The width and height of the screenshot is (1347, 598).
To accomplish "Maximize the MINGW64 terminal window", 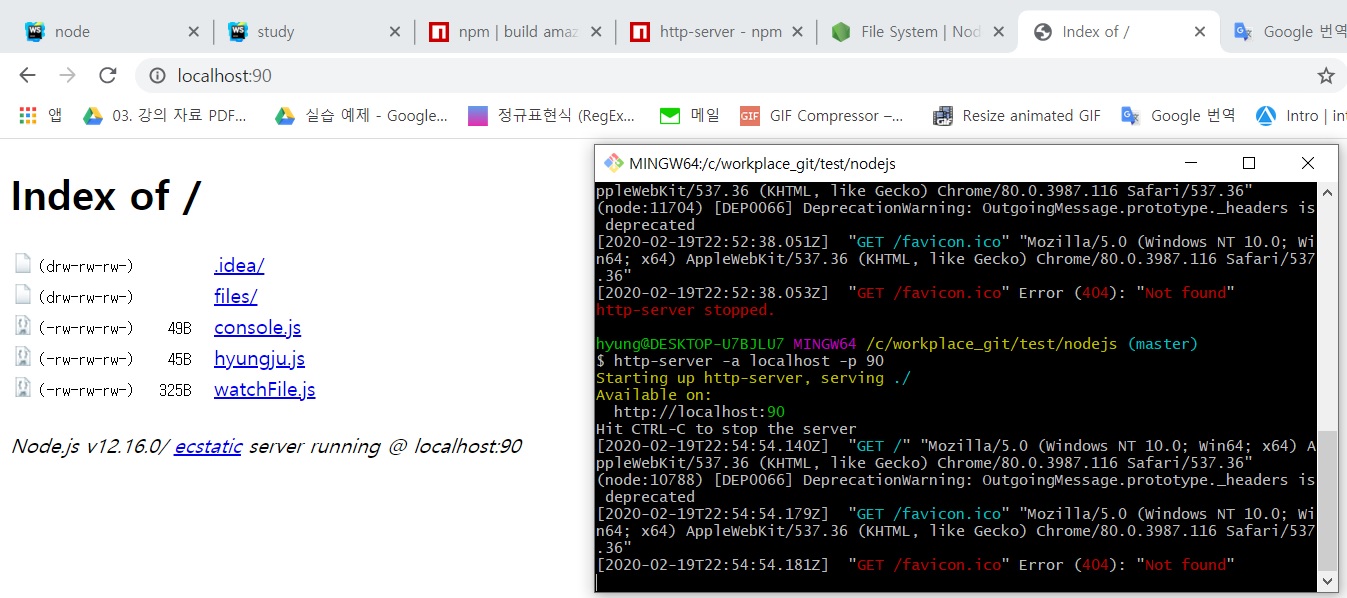I will (1248, 163).
